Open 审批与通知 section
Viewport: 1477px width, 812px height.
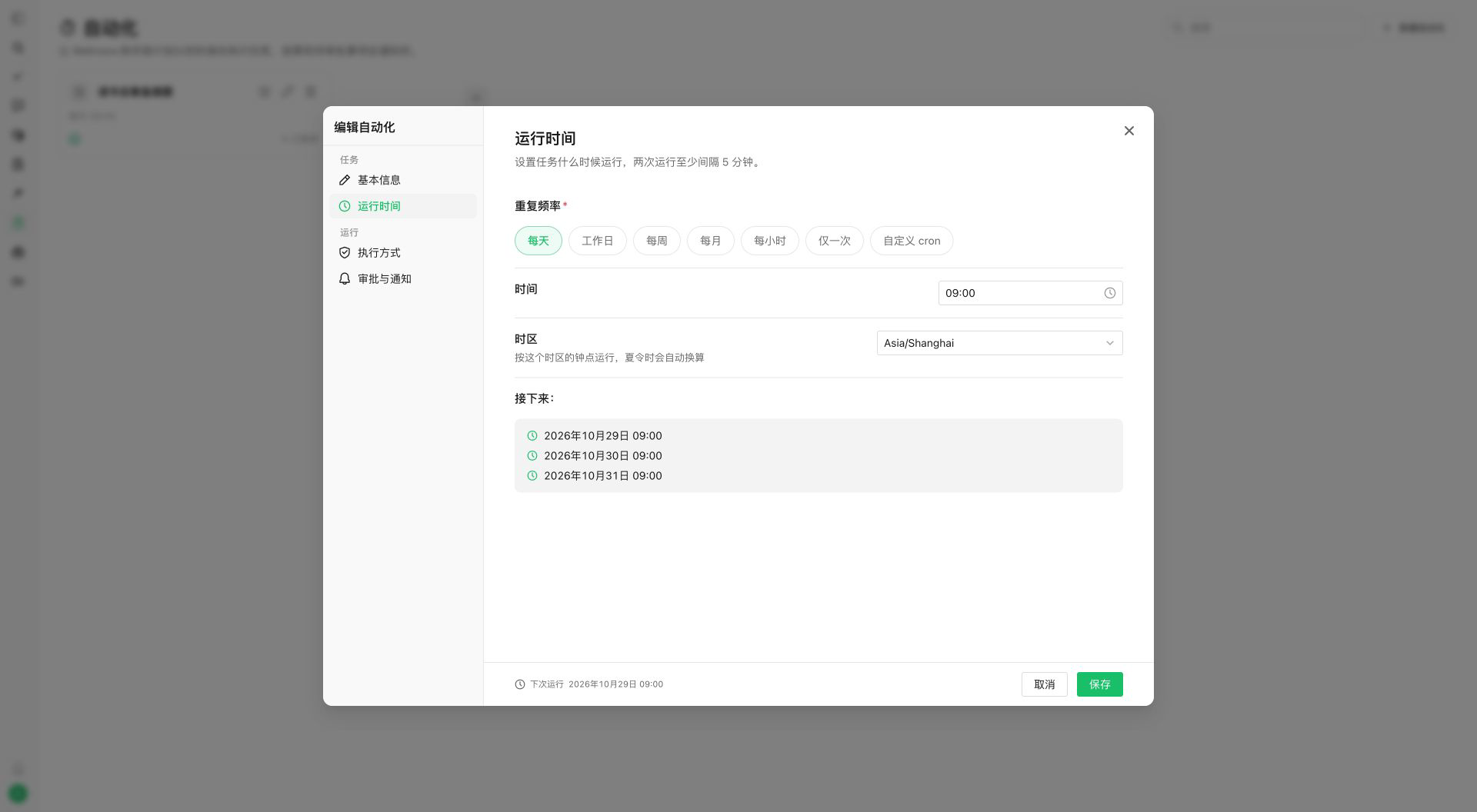point(403,278)
